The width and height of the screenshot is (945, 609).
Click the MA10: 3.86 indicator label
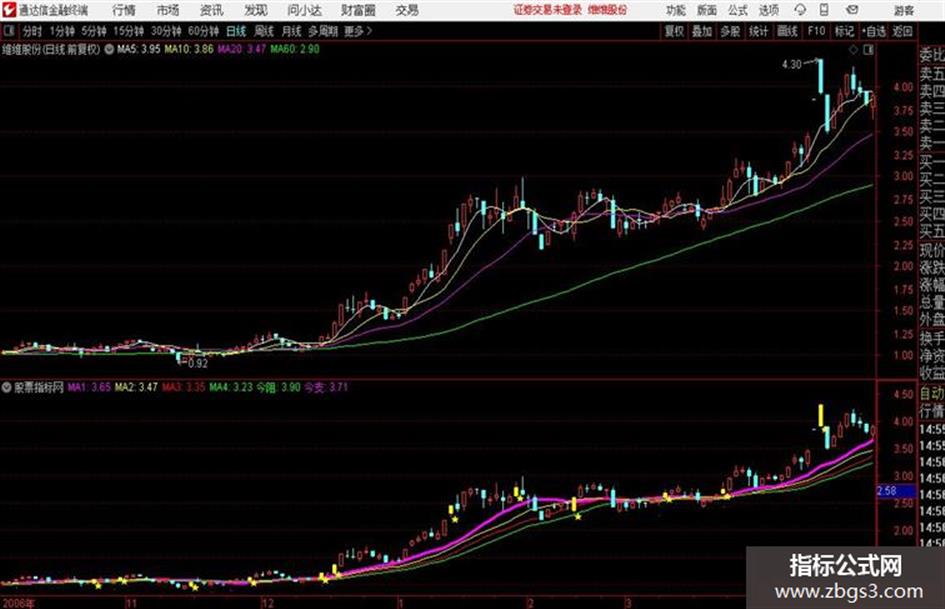189,49
